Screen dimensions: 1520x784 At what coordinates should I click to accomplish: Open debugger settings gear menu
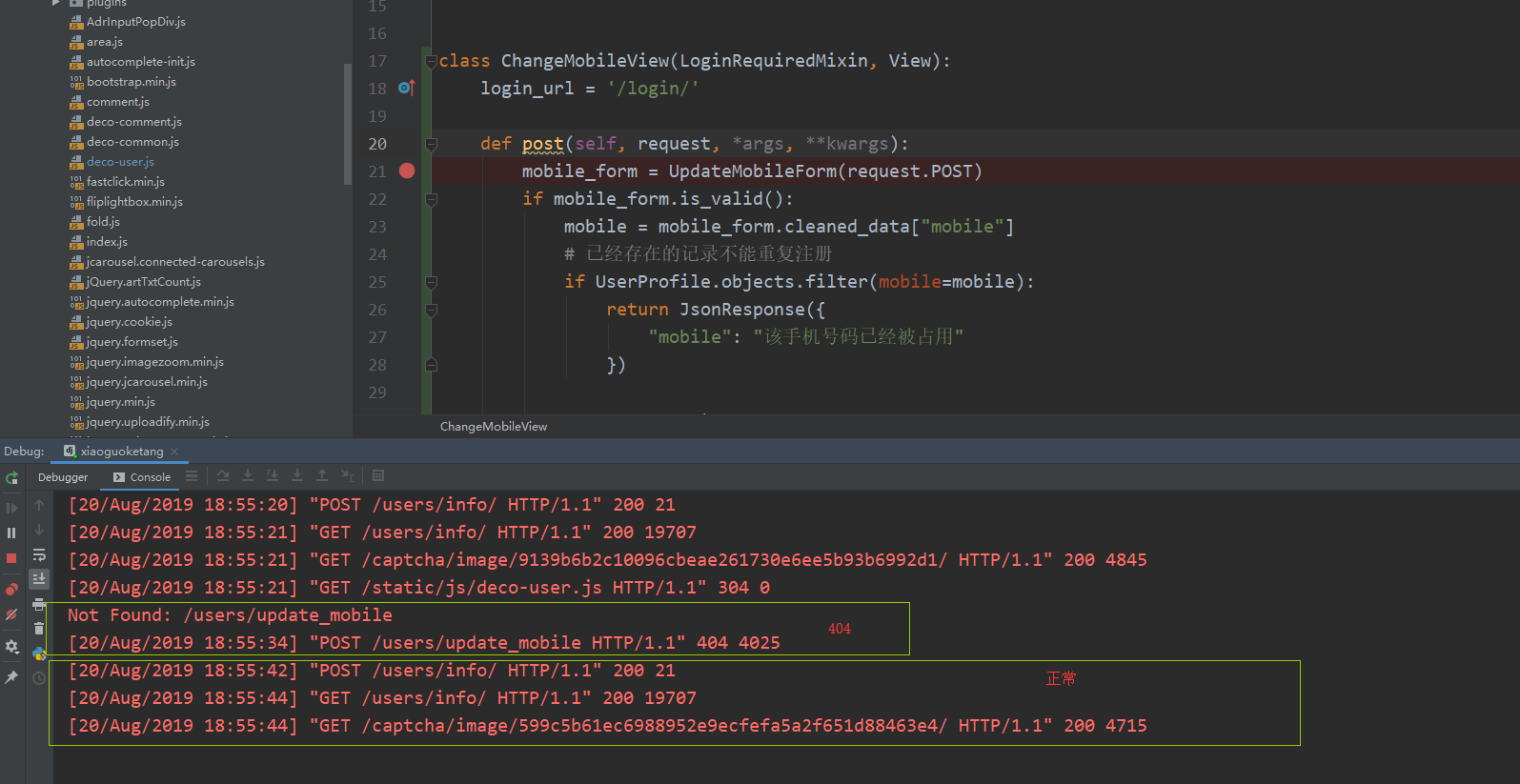pos(11,646)
